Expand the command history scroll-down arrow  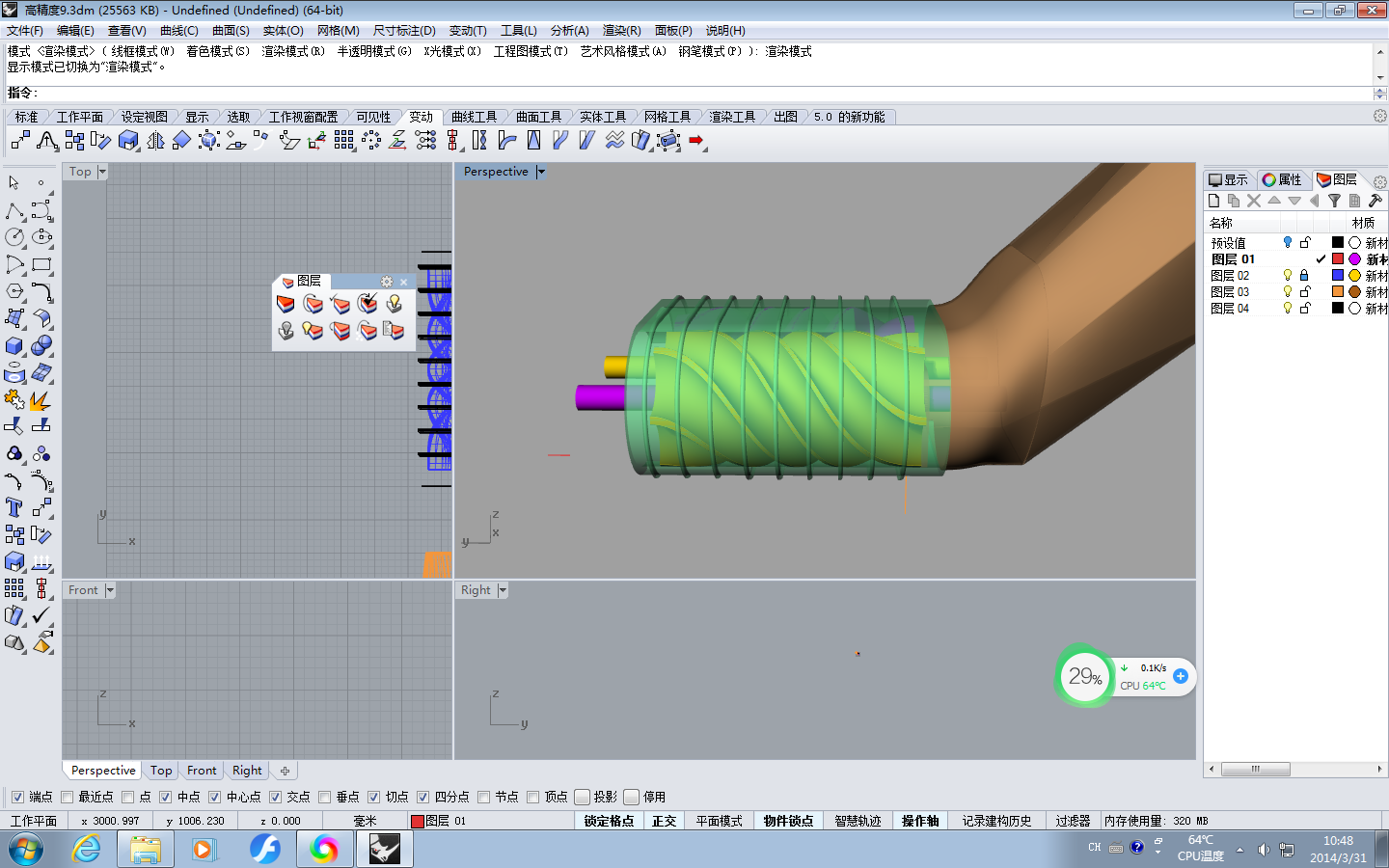(1380, 77)
